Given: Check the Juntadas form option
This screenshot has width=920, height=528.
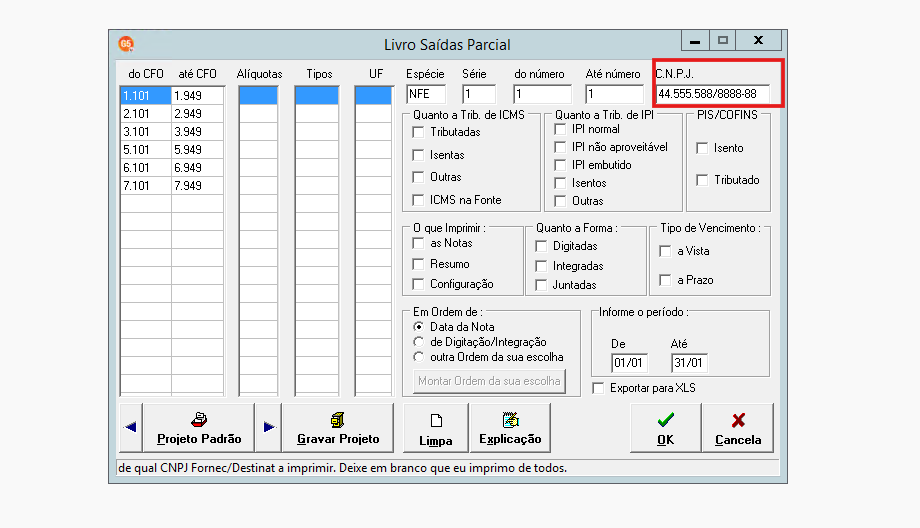Looking at the screenshot, I should 541,285.
